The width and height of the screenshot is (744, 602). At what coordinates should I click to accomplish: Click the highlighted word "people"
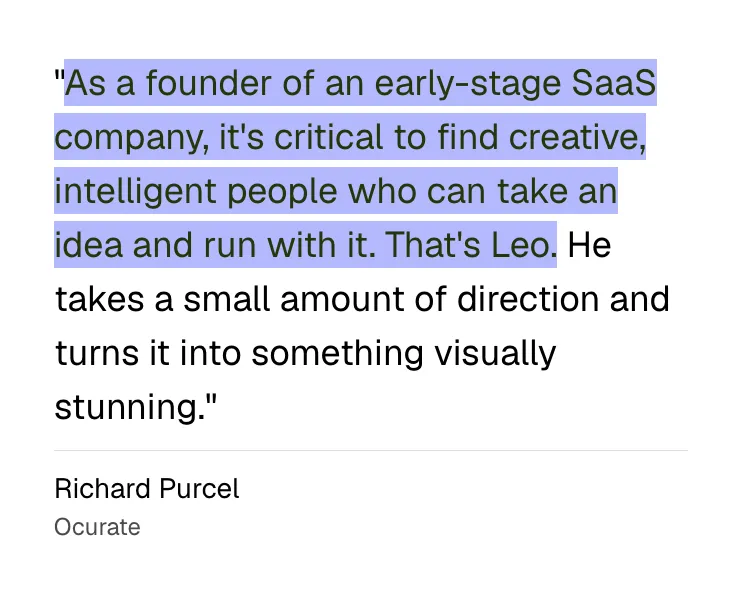pos(282,193)
